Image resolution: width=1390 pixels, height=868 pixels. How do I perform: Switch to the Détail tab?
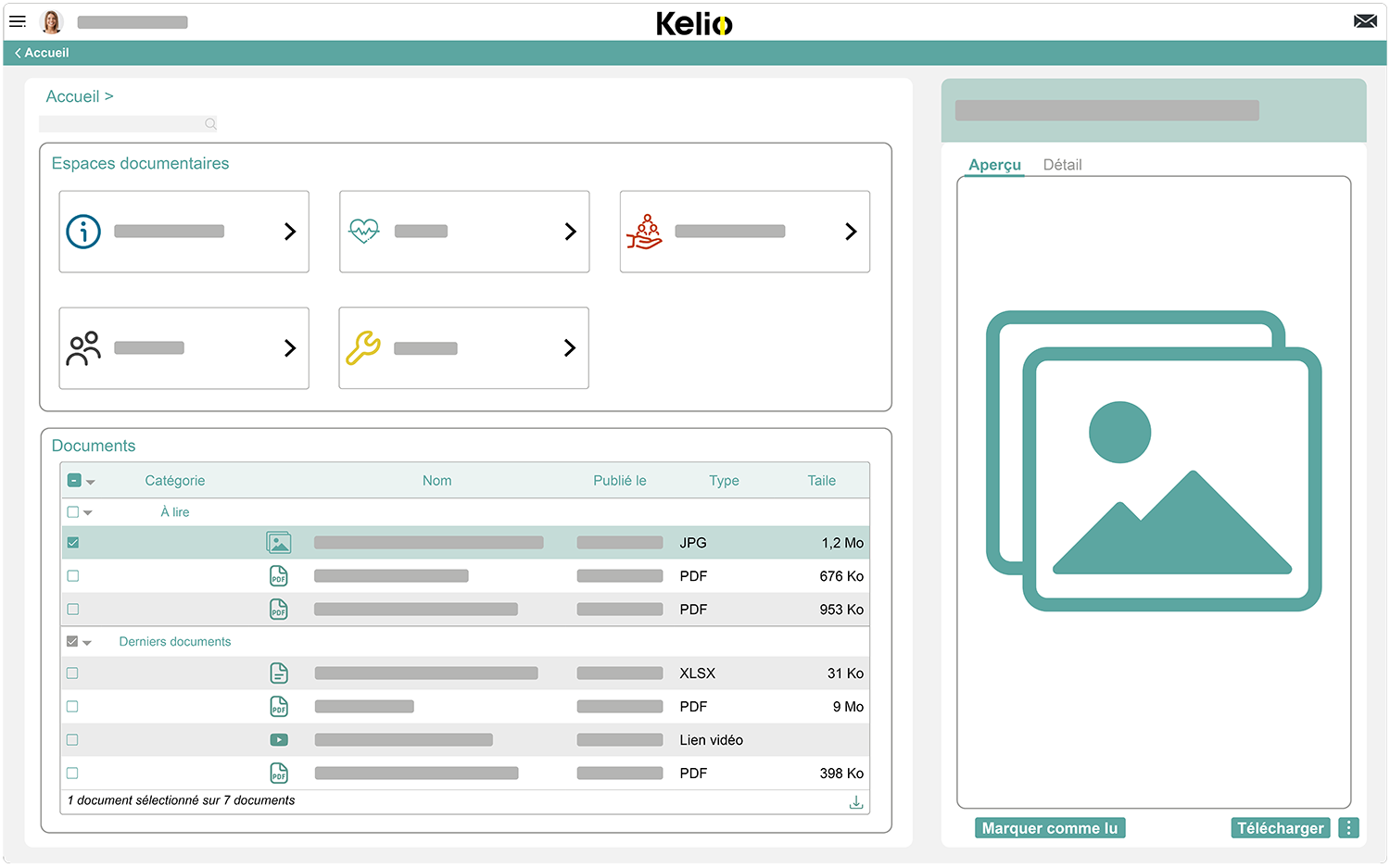click(x=1062, y=165)
